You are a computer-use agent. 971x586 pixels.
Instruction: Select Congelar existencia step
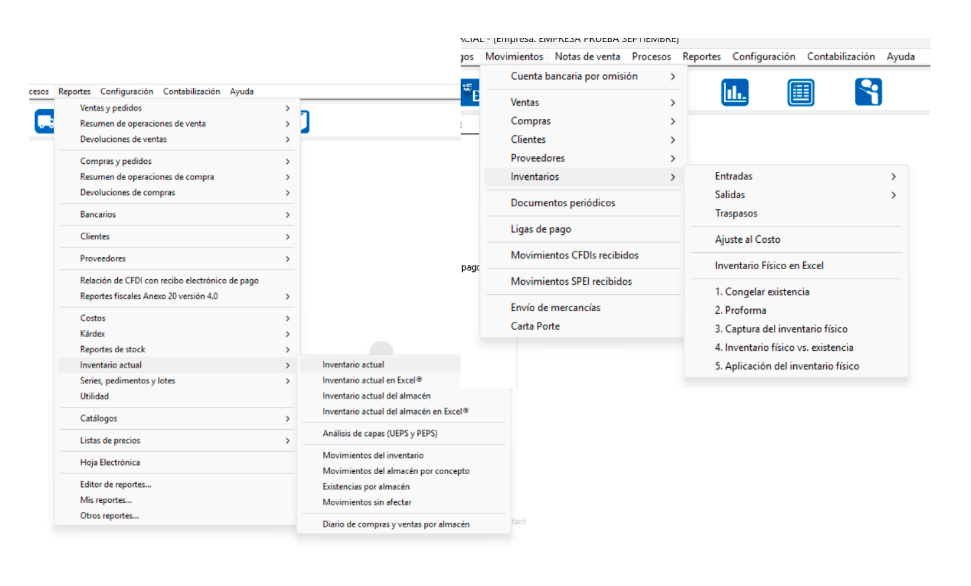[762, 292]
